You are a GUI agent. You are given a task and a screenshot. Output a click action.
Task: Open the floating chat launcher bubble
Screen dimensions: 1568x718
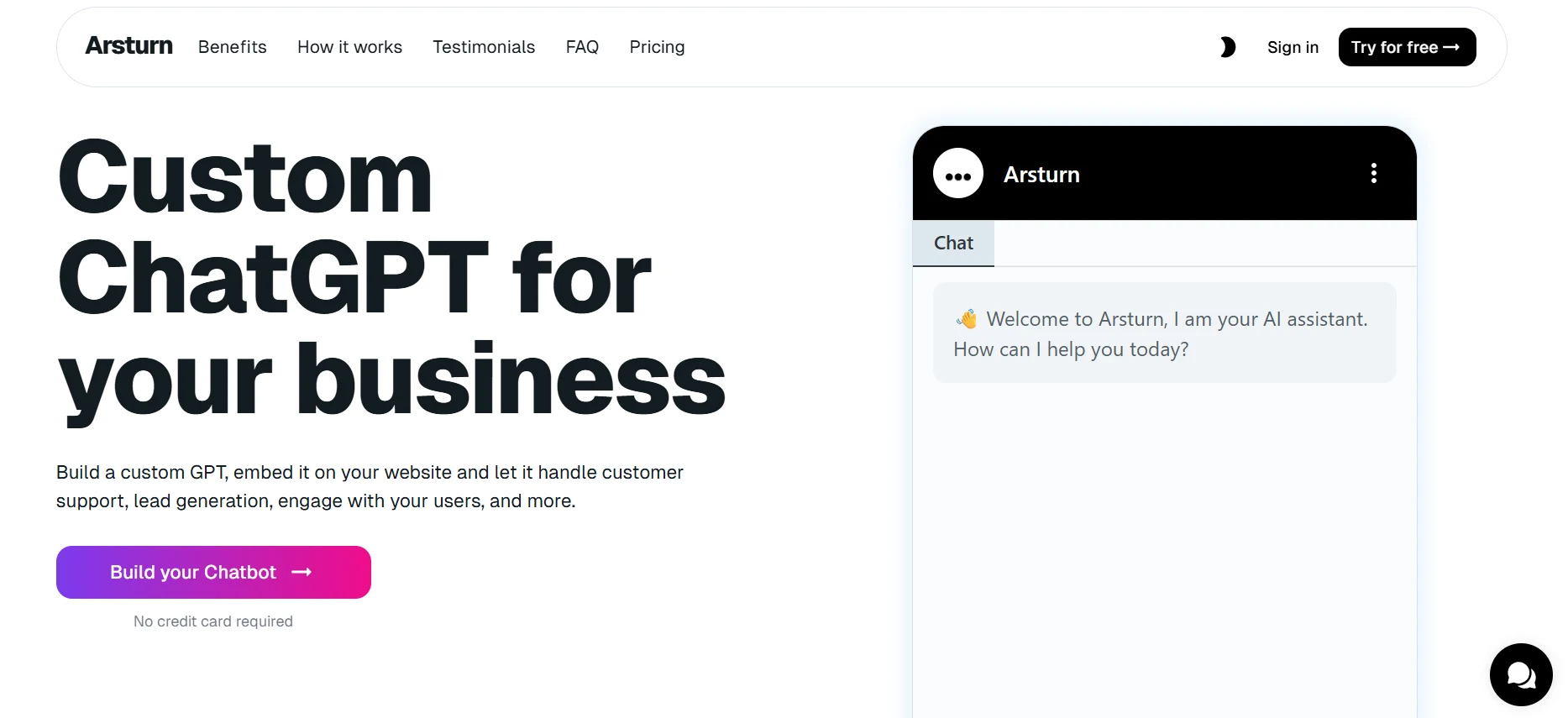pos(1520,674)
